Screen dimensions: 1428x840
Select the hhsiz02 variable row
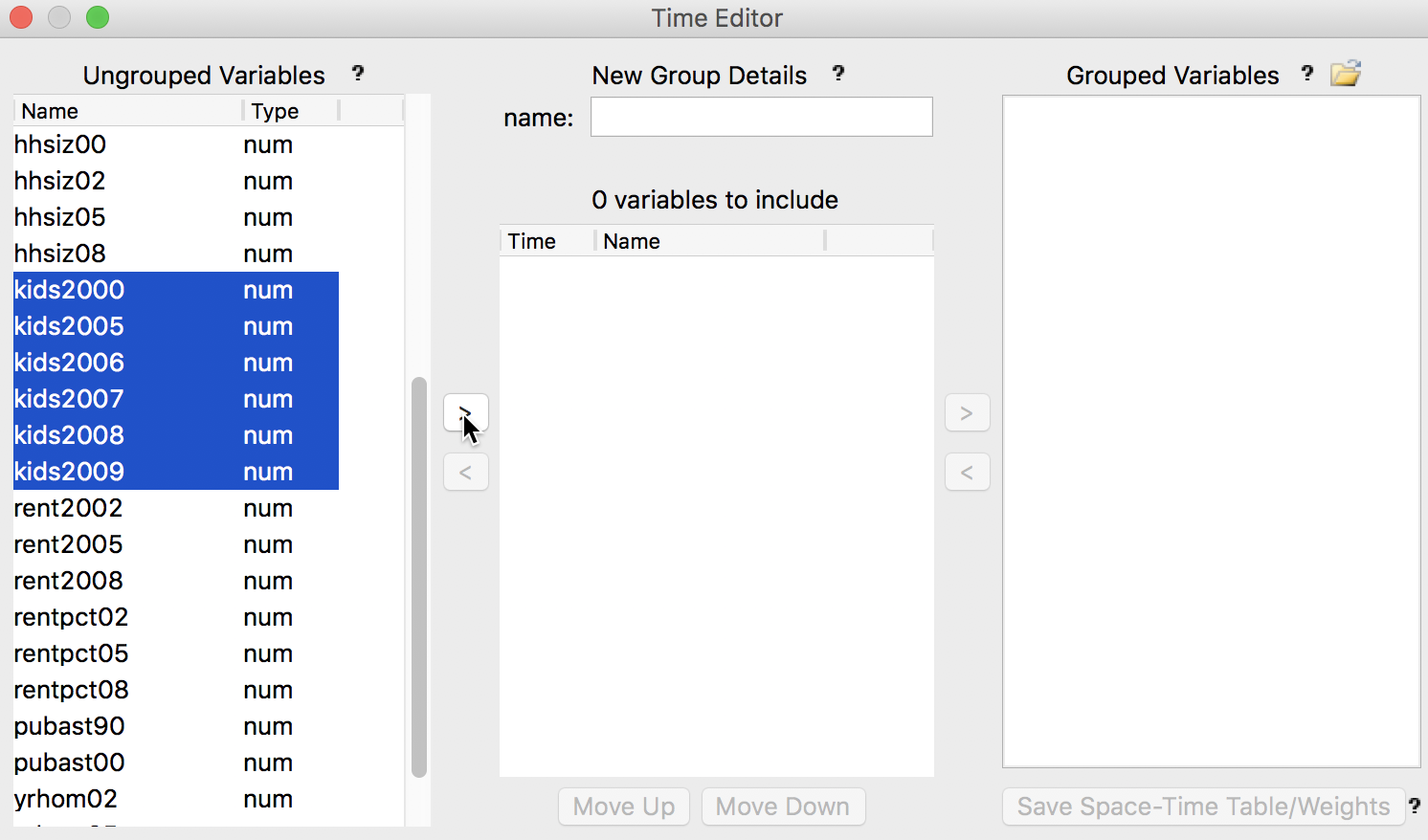176,181
